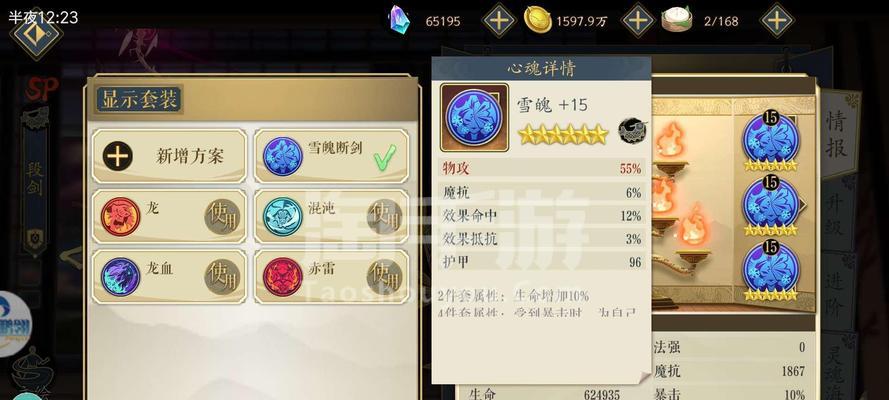Select the middle equipped 雪魄 soul

tap(771, 206)
